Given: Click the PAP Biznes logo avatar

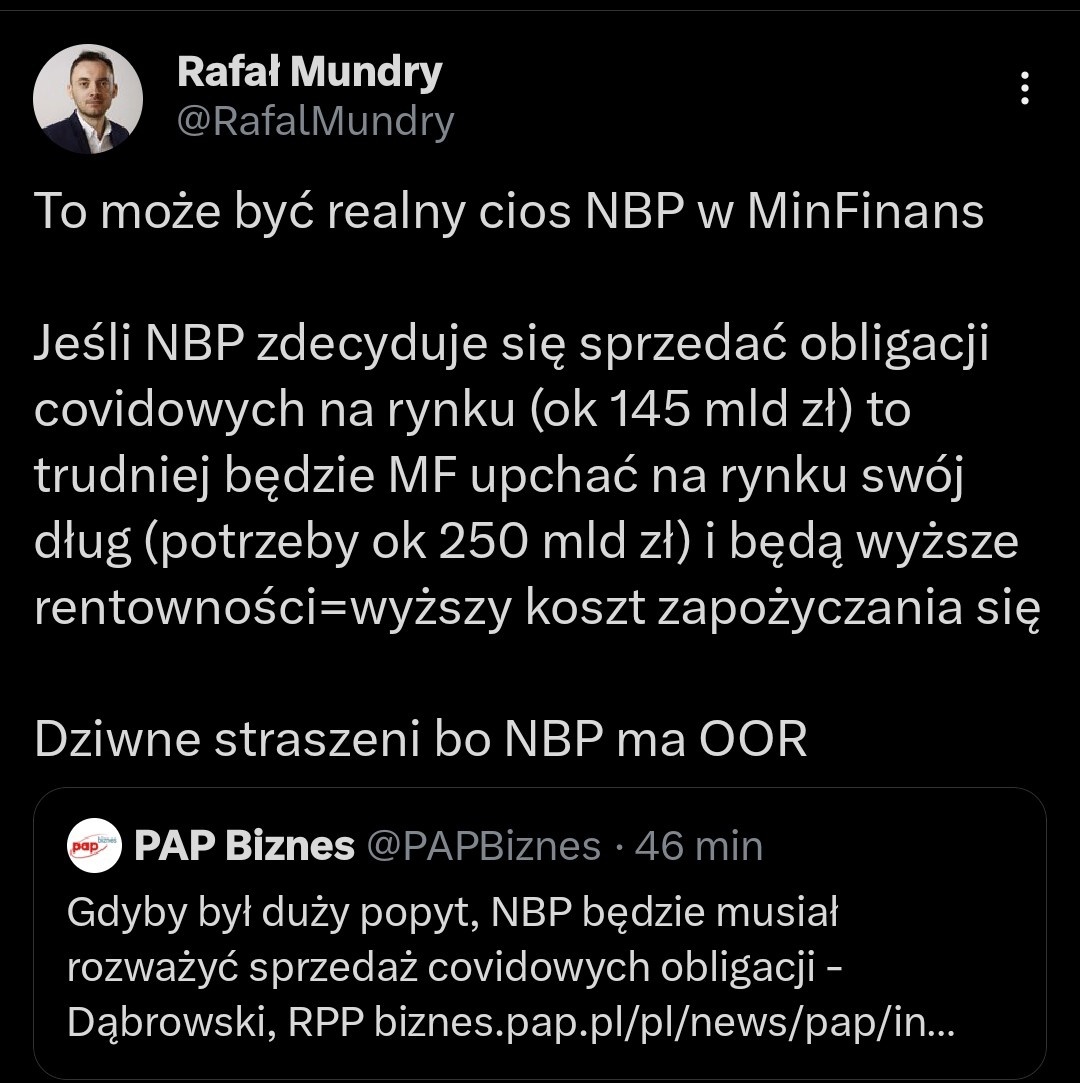Looking at the screenshot, I should (95, 845).
